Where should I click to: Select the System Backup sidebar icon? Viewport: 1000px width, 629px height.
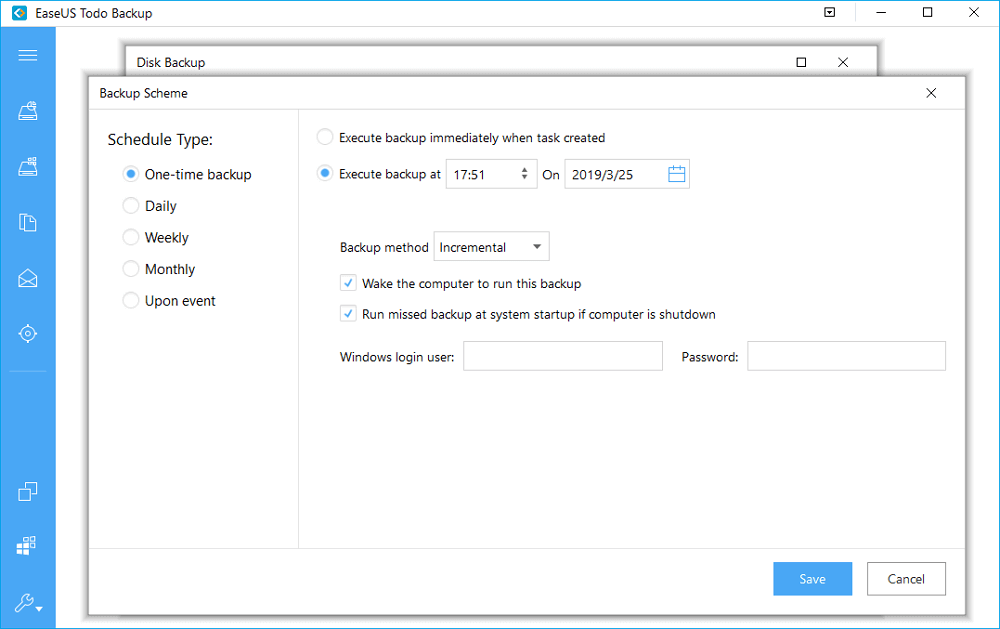coord(27,110)
